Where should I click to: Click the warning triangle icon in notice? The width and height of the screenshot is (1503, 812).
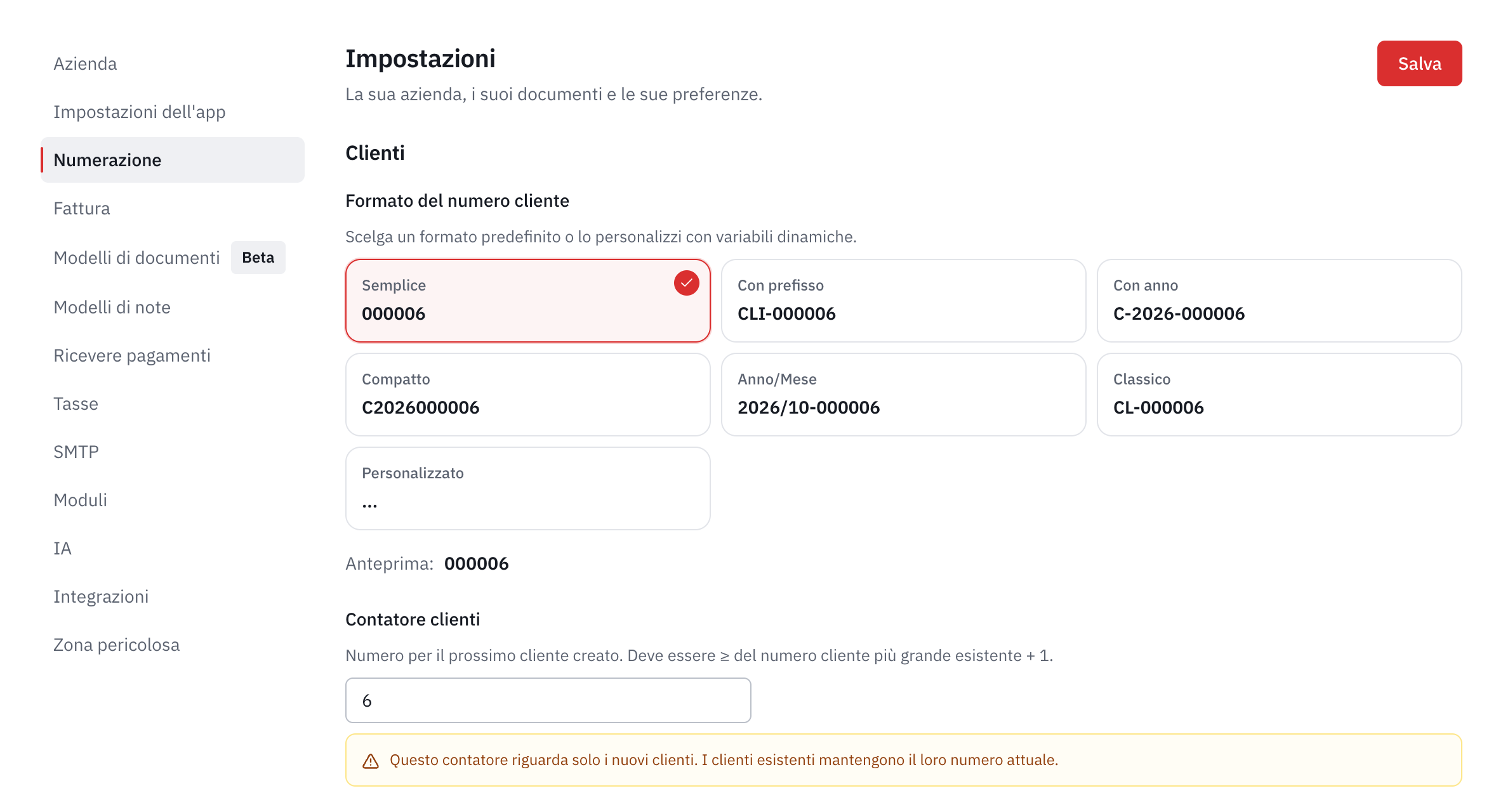(x=371, y=761)
